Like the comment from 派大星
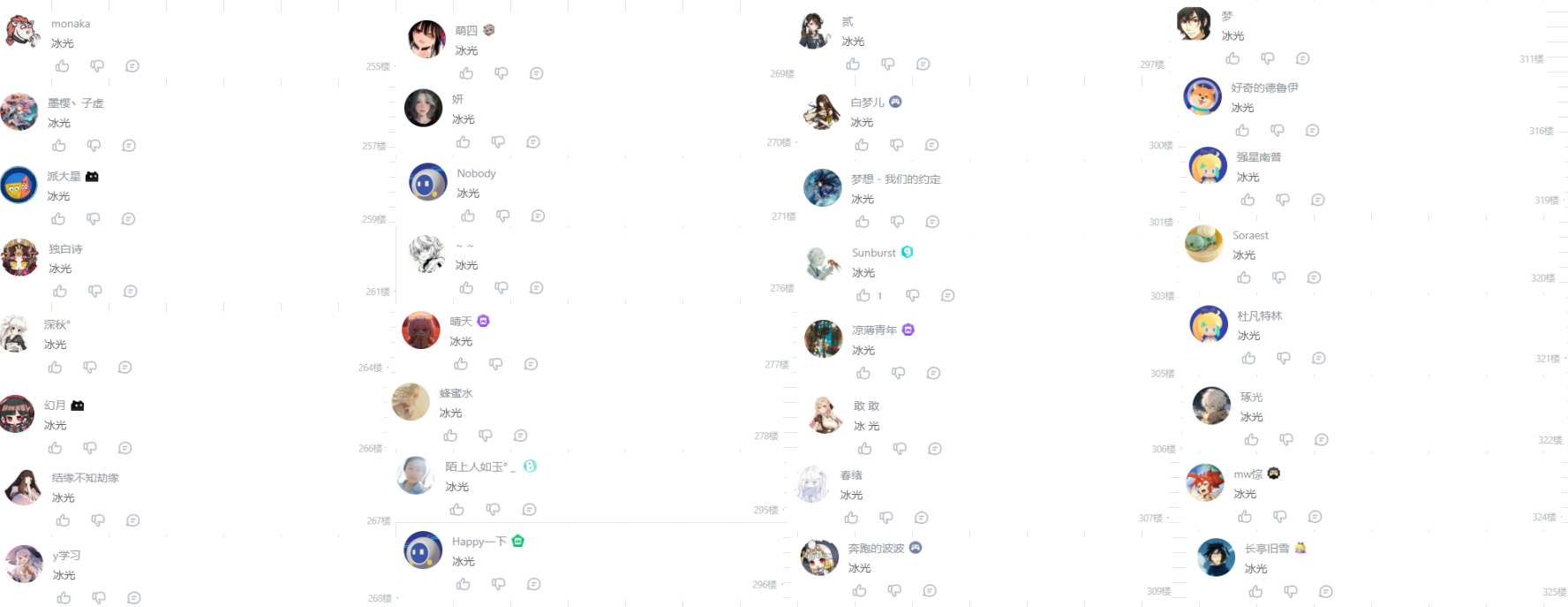This screenshot has width=1568, height=607. [58, 218]
